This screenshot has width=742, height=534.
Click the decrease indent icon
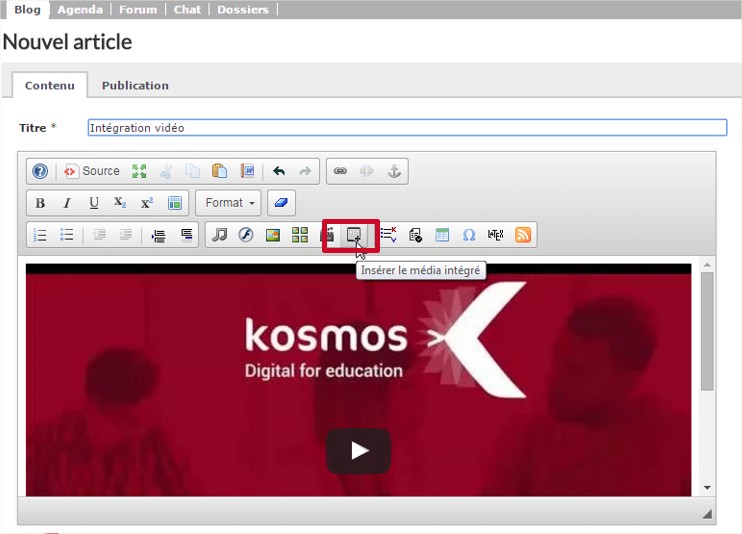99,235
